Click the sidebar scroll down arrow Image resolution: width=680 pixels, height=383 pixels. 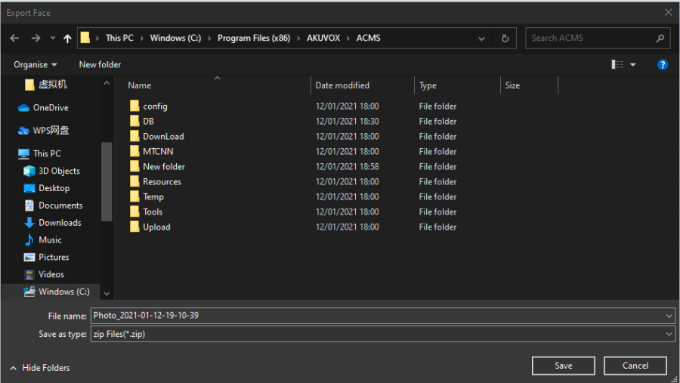tap(107, 294)
